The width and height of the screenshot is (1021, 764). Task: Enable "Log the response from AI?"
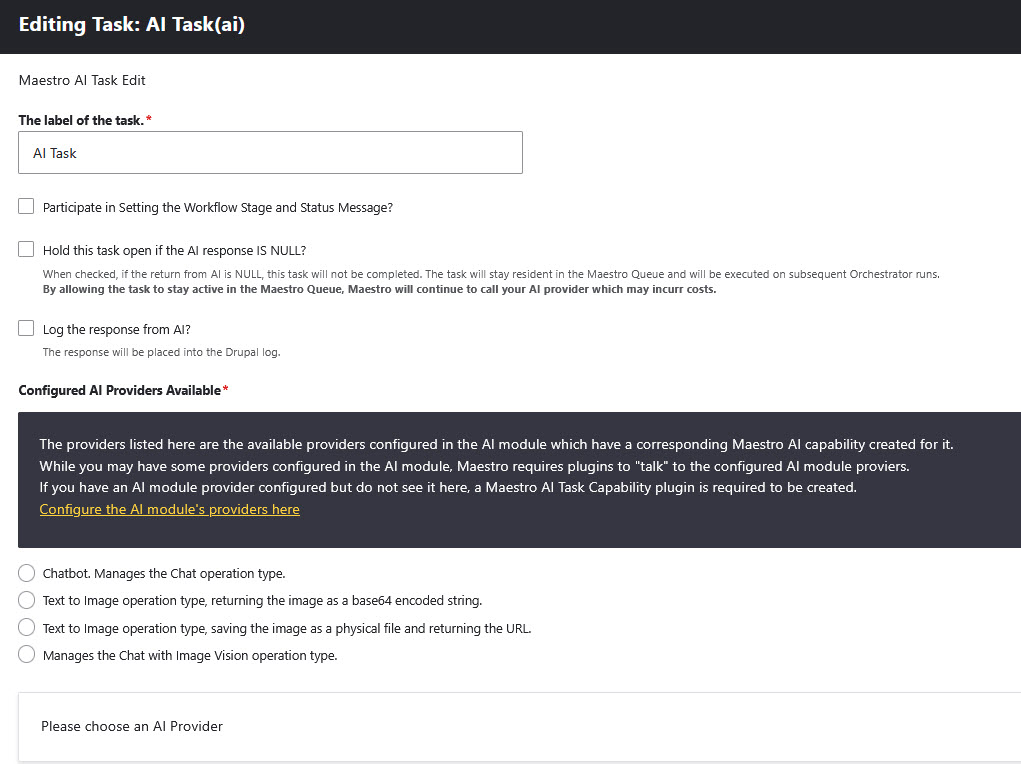26,327
